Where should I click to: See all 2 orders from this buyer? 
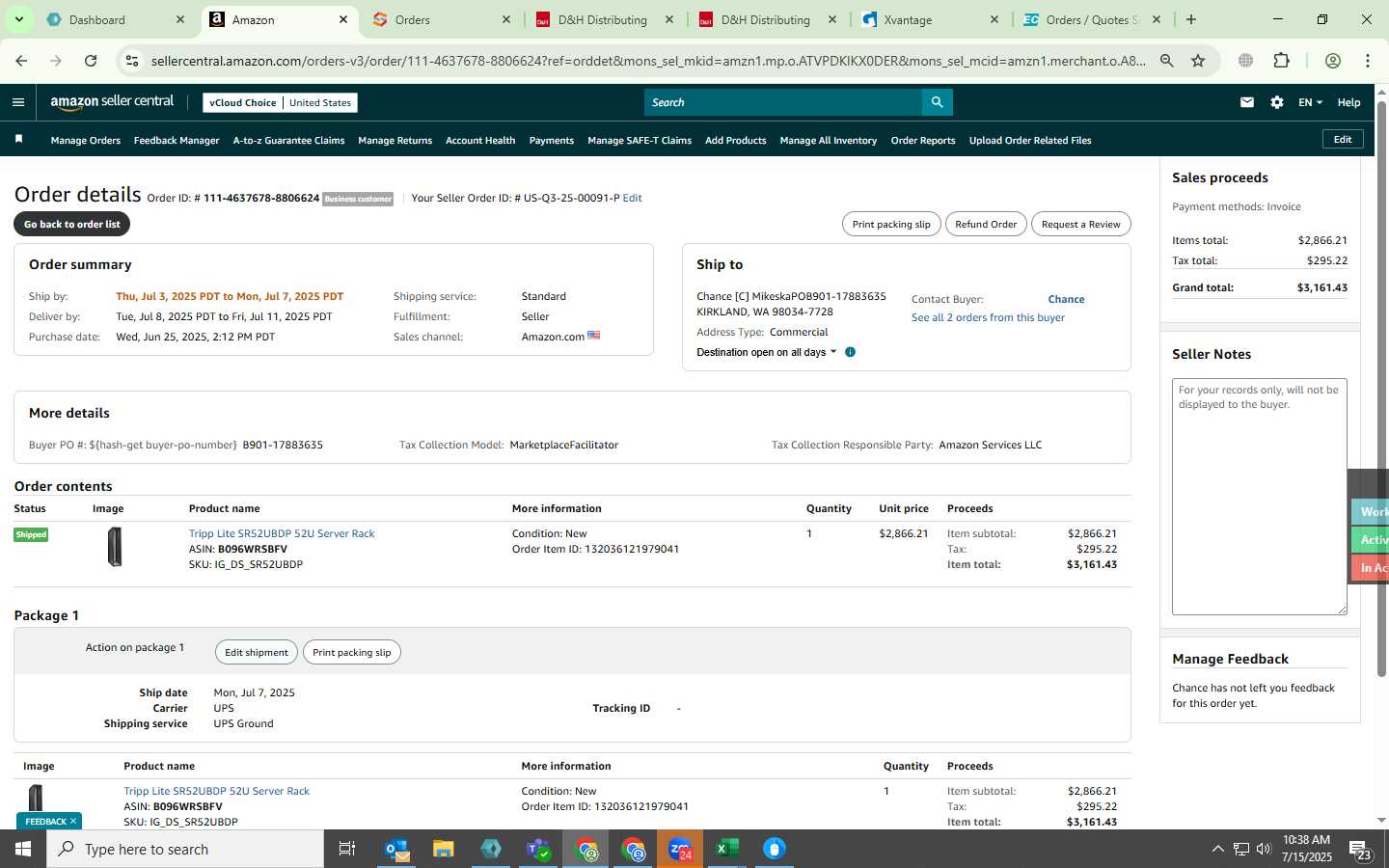click(988, 317)
